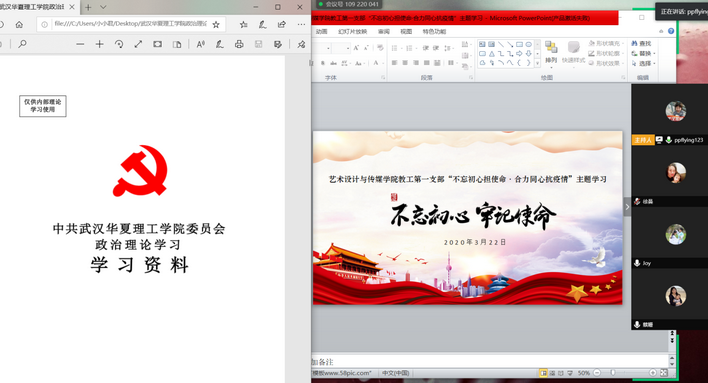Open Edge settings and more menu

(301, 24)
